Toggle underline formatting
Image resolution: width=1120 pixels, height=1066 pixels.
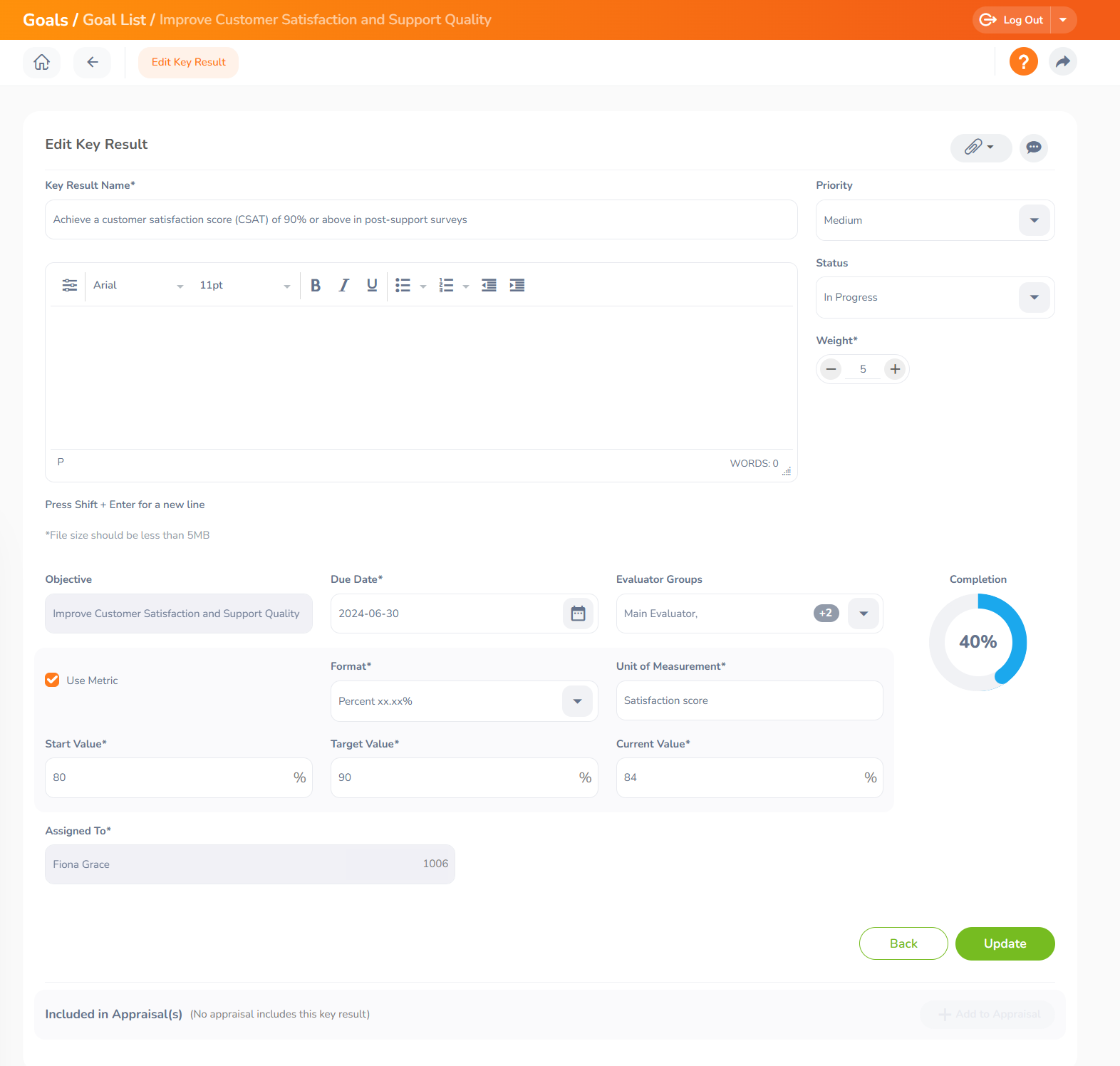coord(372,285)
